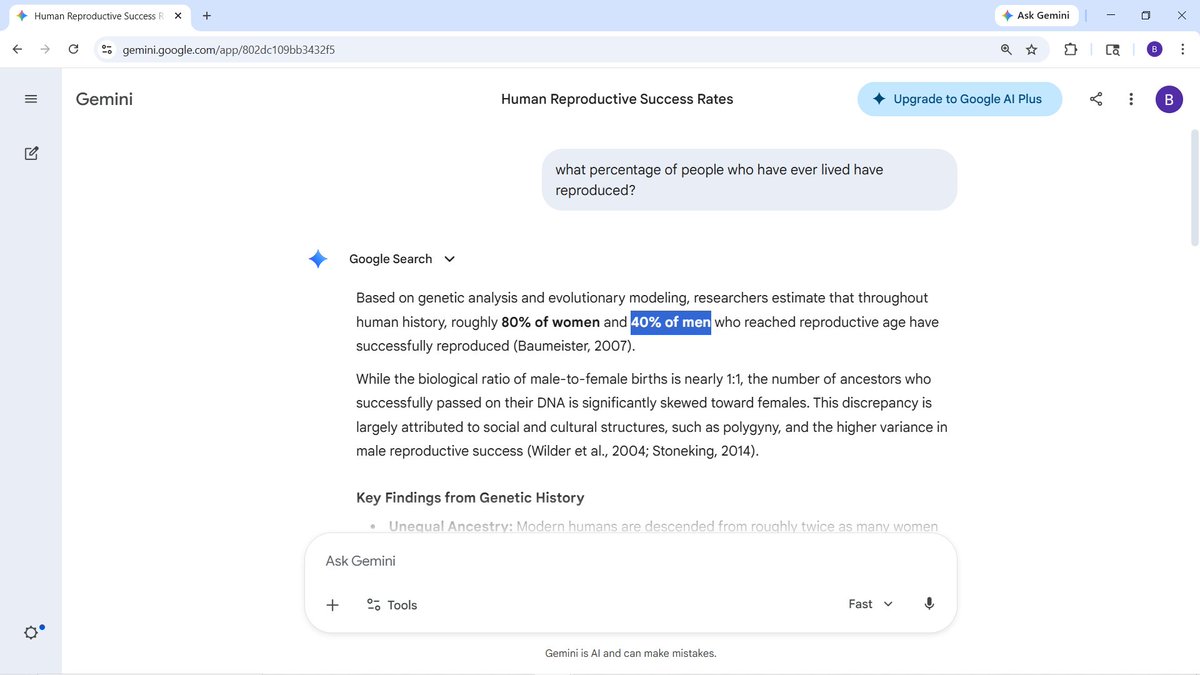This screenshot has width=1200, height=675.
Task: Go forward using the browser forward arrow
Action: pos(45,49)
